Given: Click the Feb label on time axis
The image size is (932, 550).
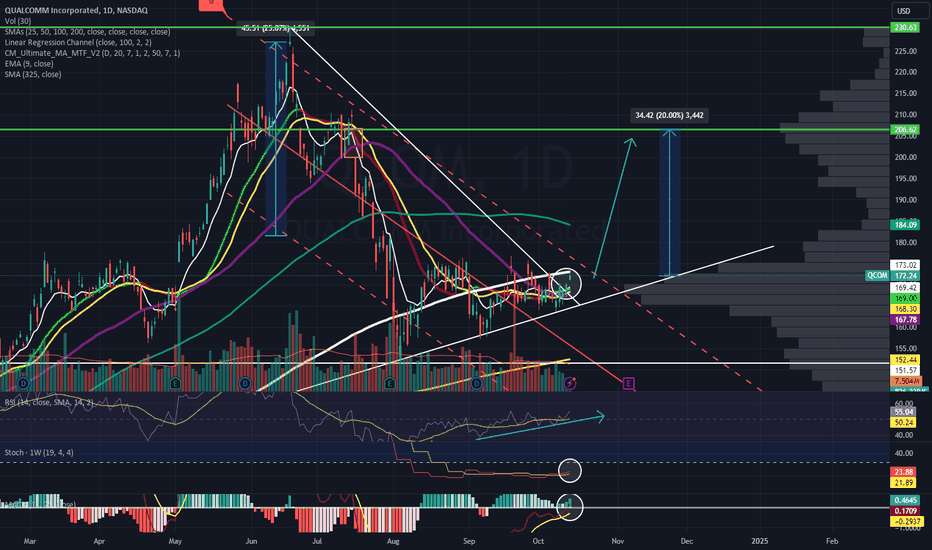Looking at the screenshot, I should coord(832,541).
